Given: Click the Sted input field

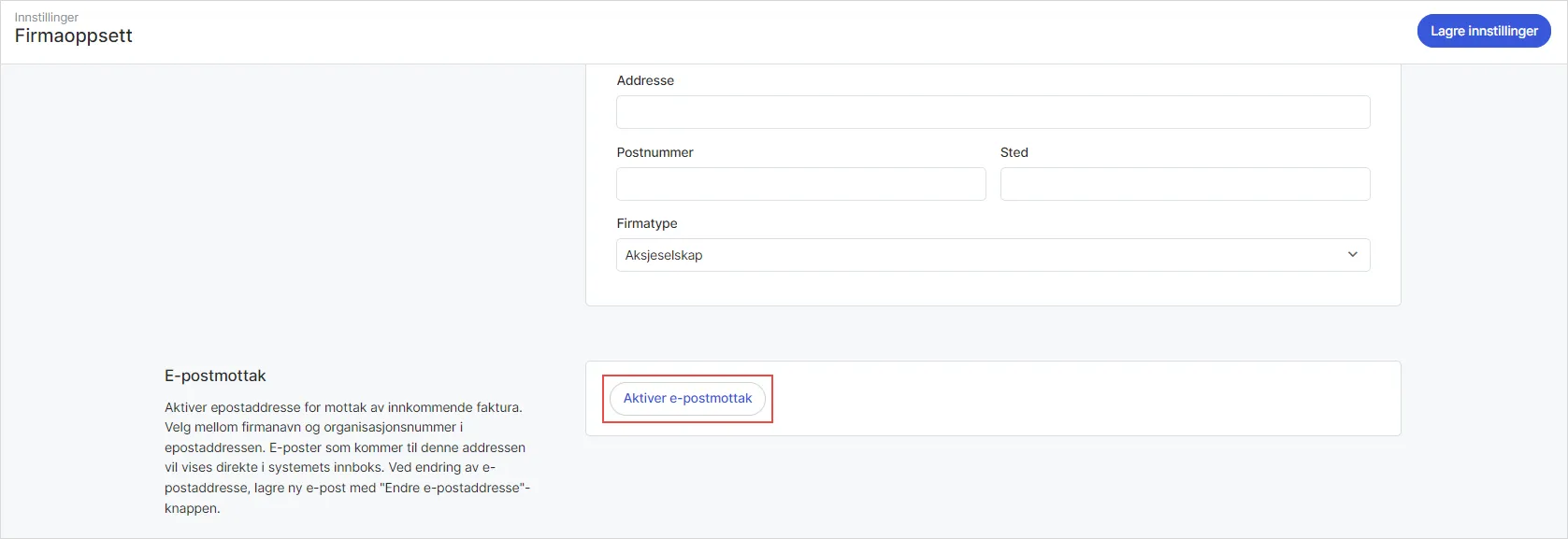Looking at the screenshot, I should [1184, 184].
